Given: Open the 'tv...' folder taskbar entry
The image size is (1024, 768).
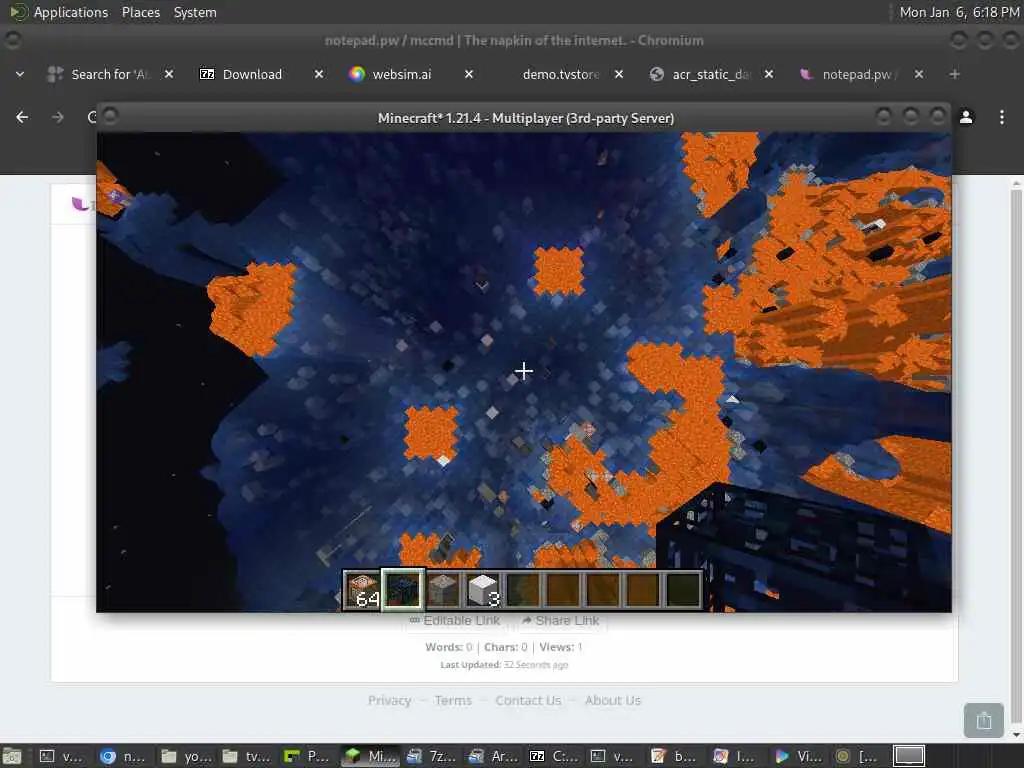Looking at the screenshot, I should click(246, 756).
